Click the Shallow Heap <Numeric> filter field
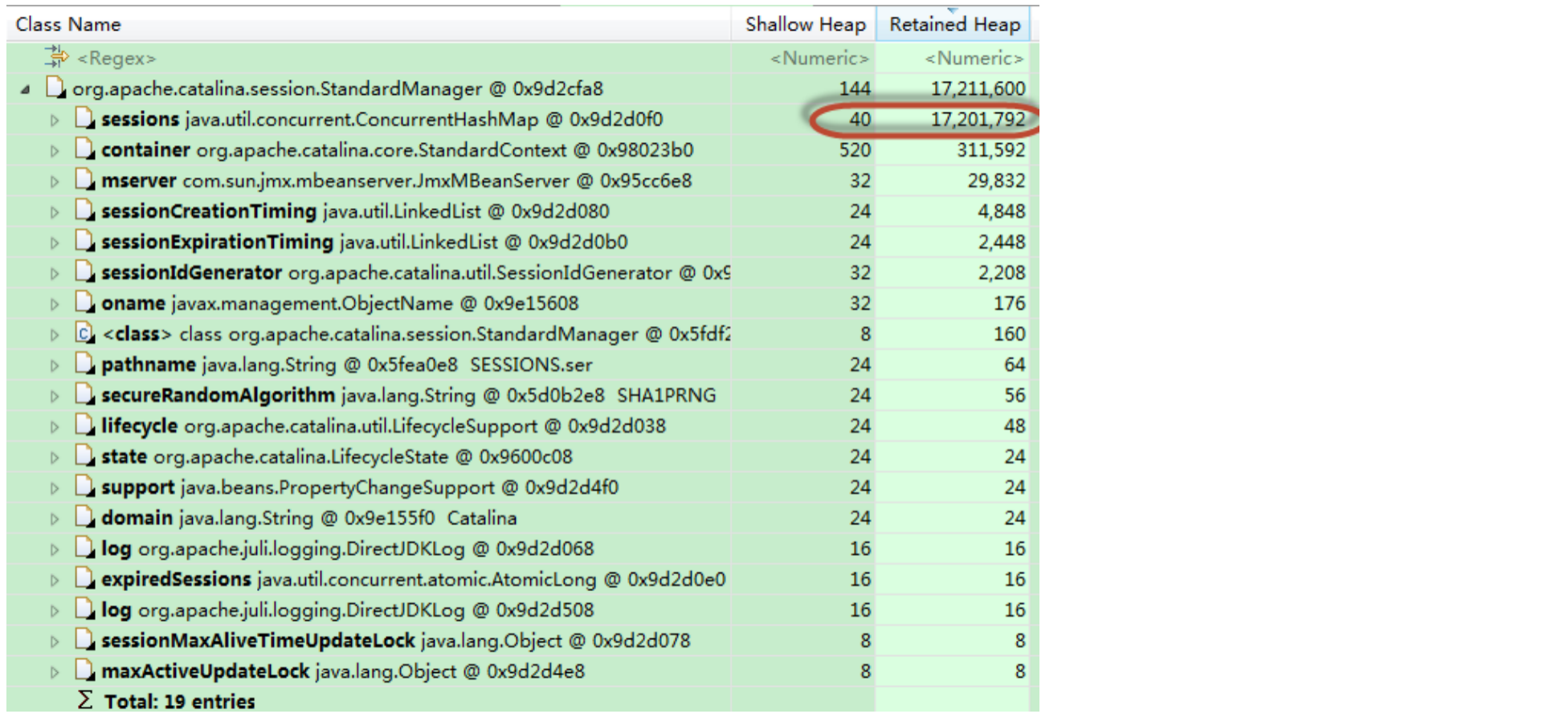This screenshot has height=718, width=1568. point(819,59)
